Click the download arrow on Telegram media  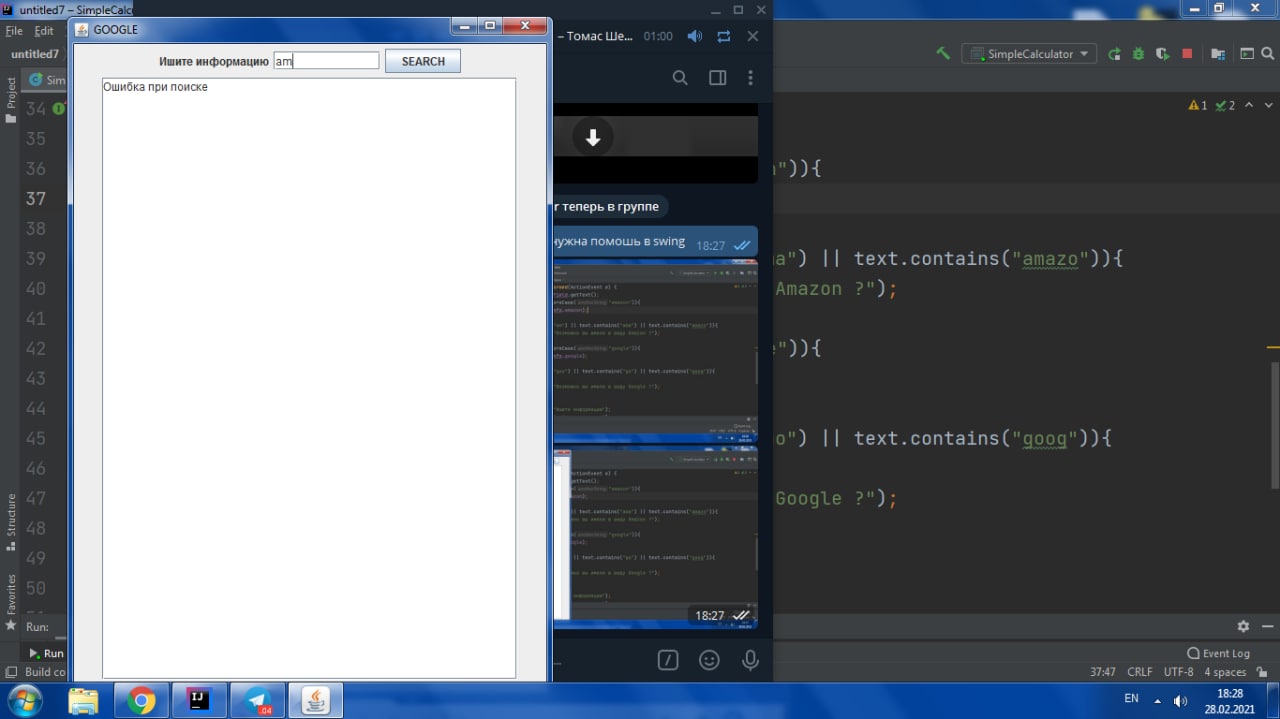(x=593, y=138)
